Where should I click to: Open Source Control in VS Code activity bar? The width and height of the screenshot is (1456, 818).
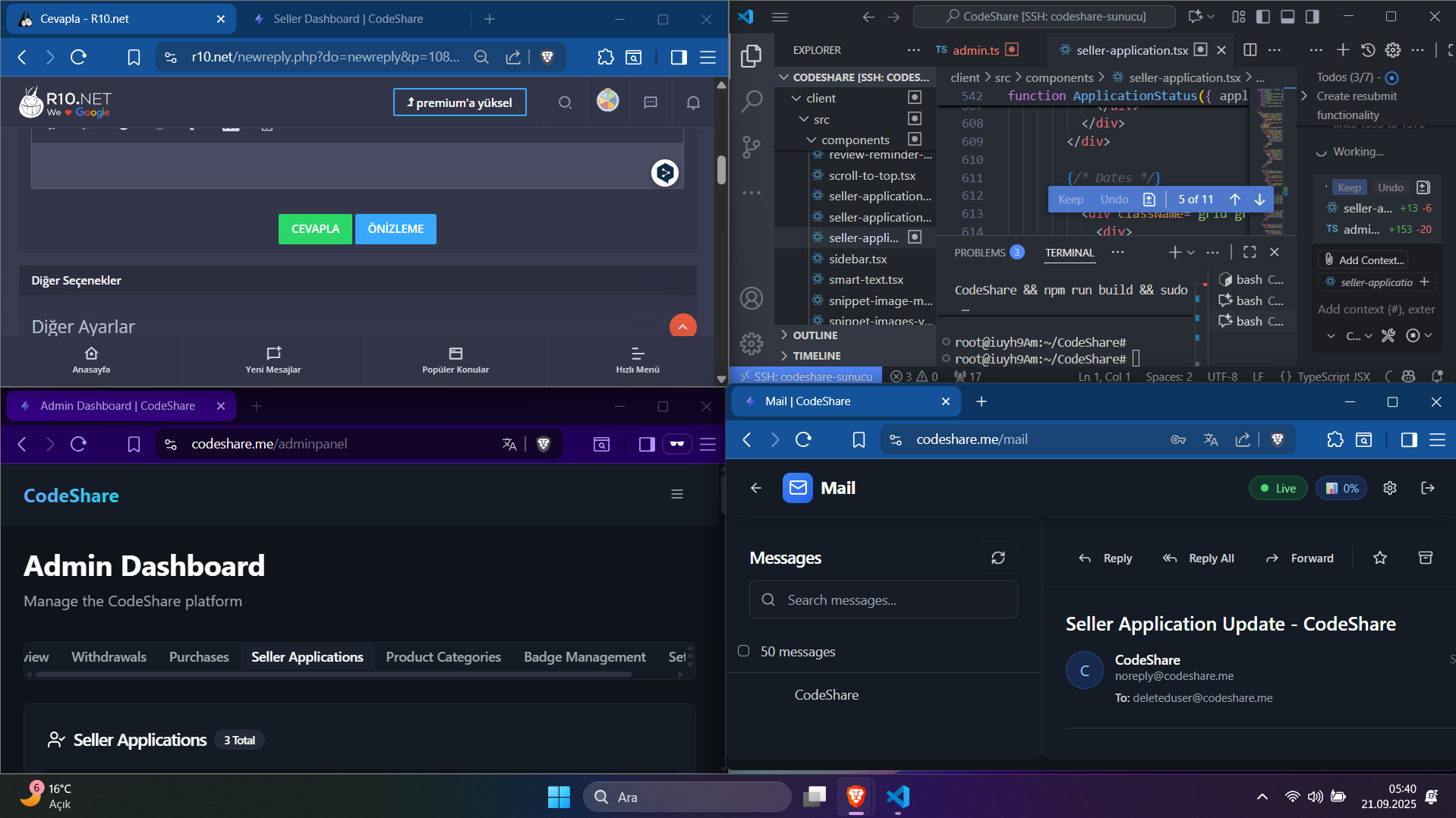752,147
